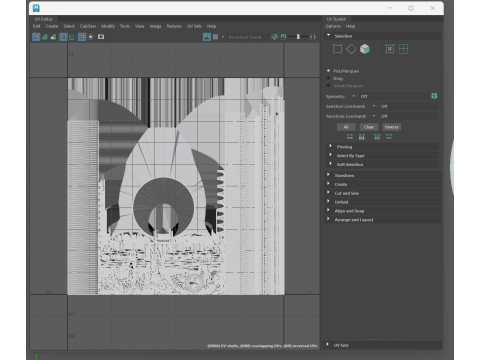Viewport: 480px width, 360px height.
Task: Open the Create menu in UV Editor
Action: pyautogui.click(x=52, y=26)
